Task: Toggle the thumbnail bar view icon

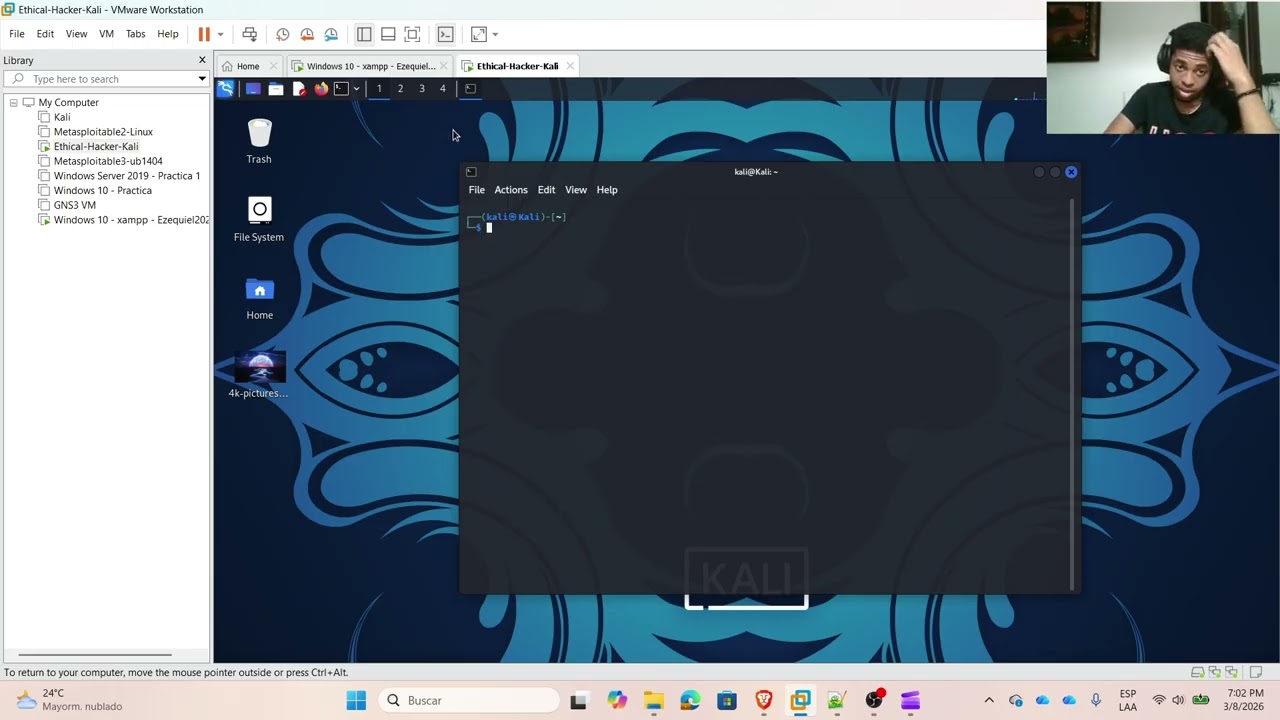Action: tap(388, 34)
